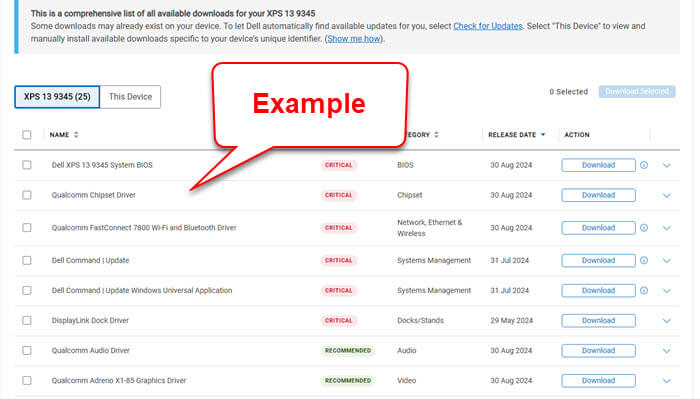Open info icon for FastConnect 7800 driver
Viewport: 700px width, 399px height.
(644, 228)
